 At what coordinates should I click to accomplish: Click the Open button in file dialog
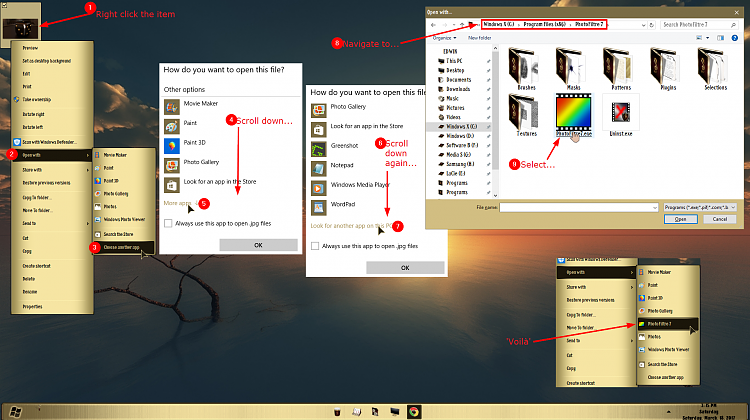[x=680, y=219]
